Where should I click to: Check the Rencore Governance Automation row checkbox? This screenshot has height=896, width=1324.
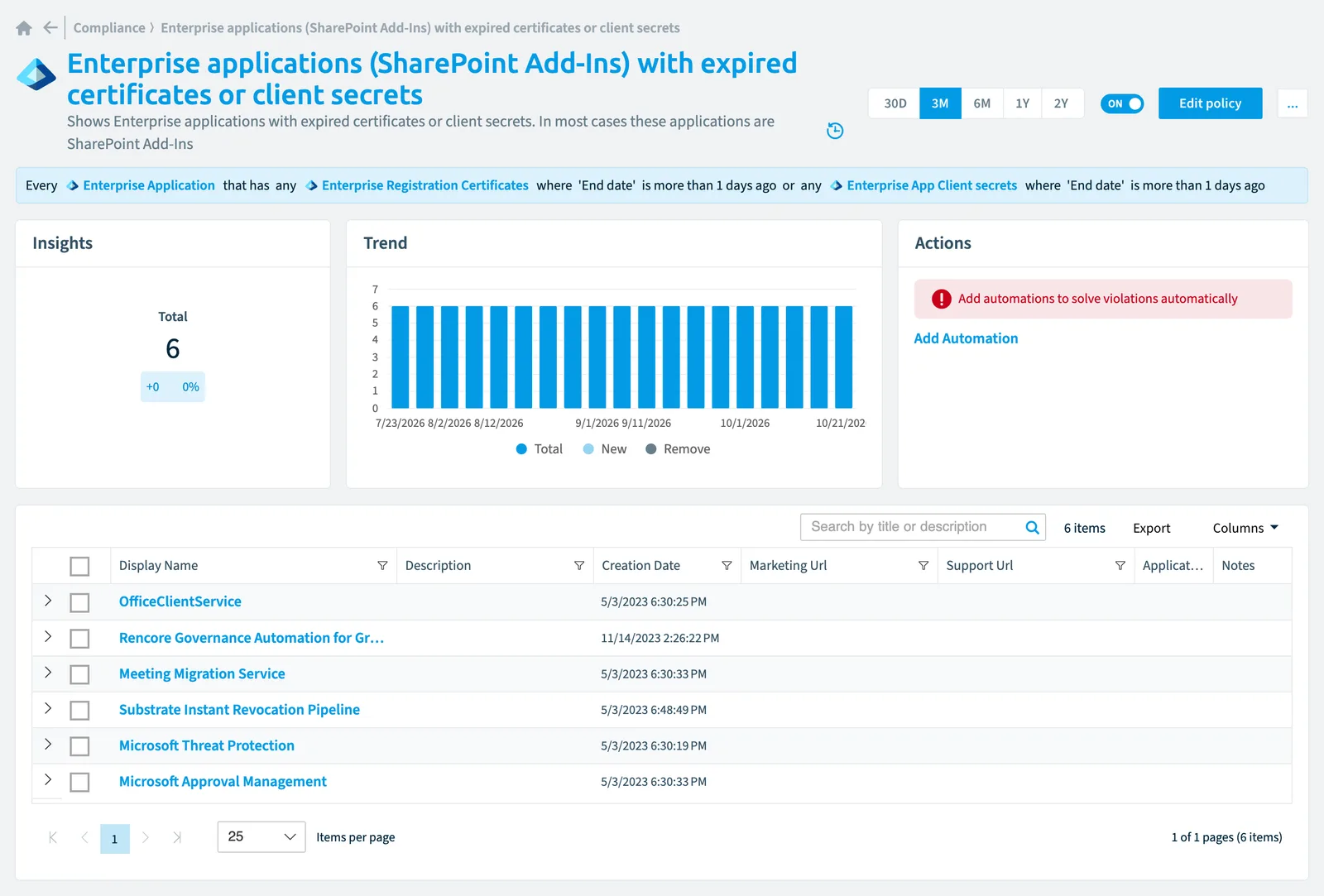(79, 639)
